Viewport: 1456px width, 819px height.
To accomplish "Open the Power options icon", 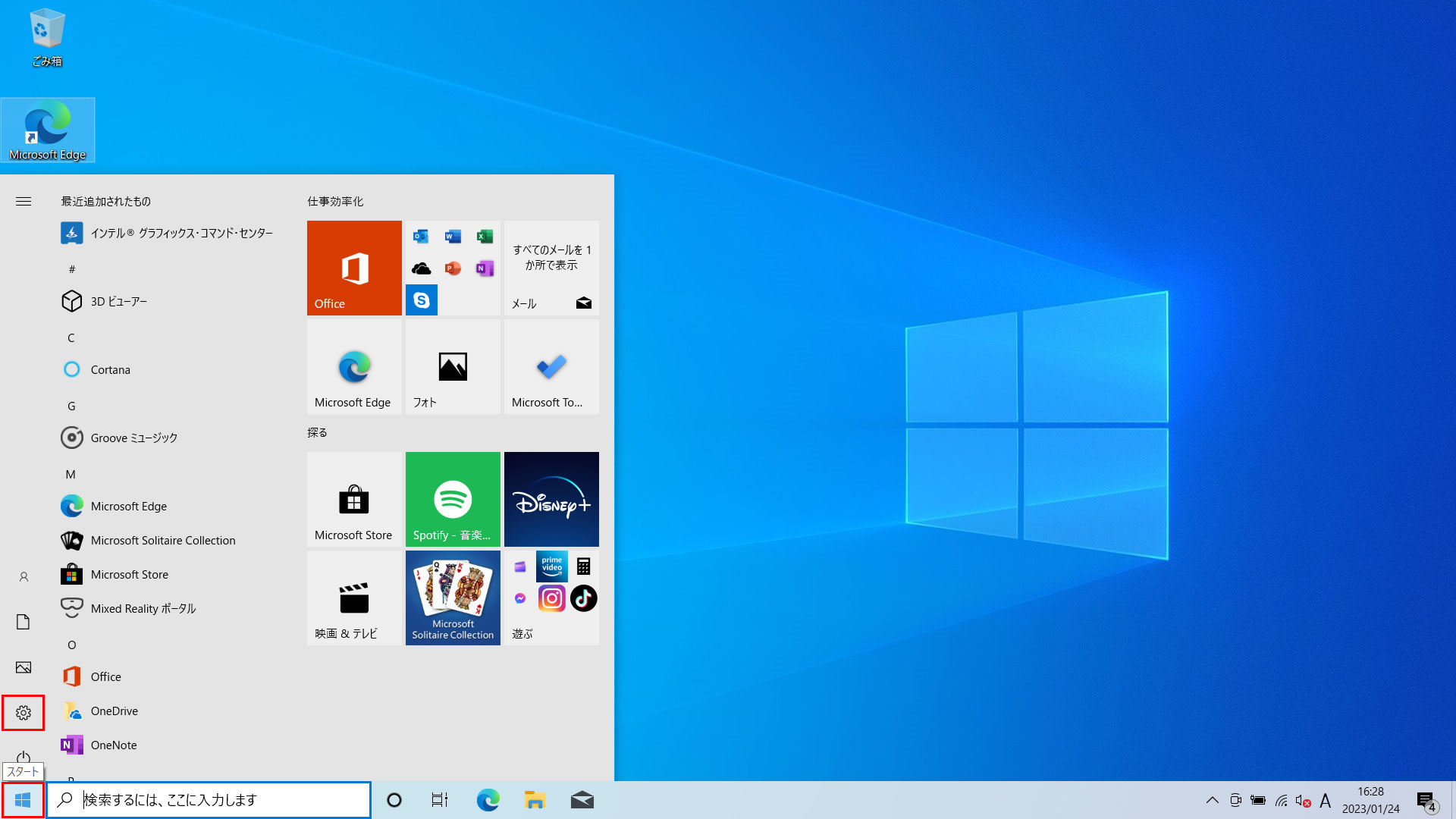I will (x=23, y=756).
